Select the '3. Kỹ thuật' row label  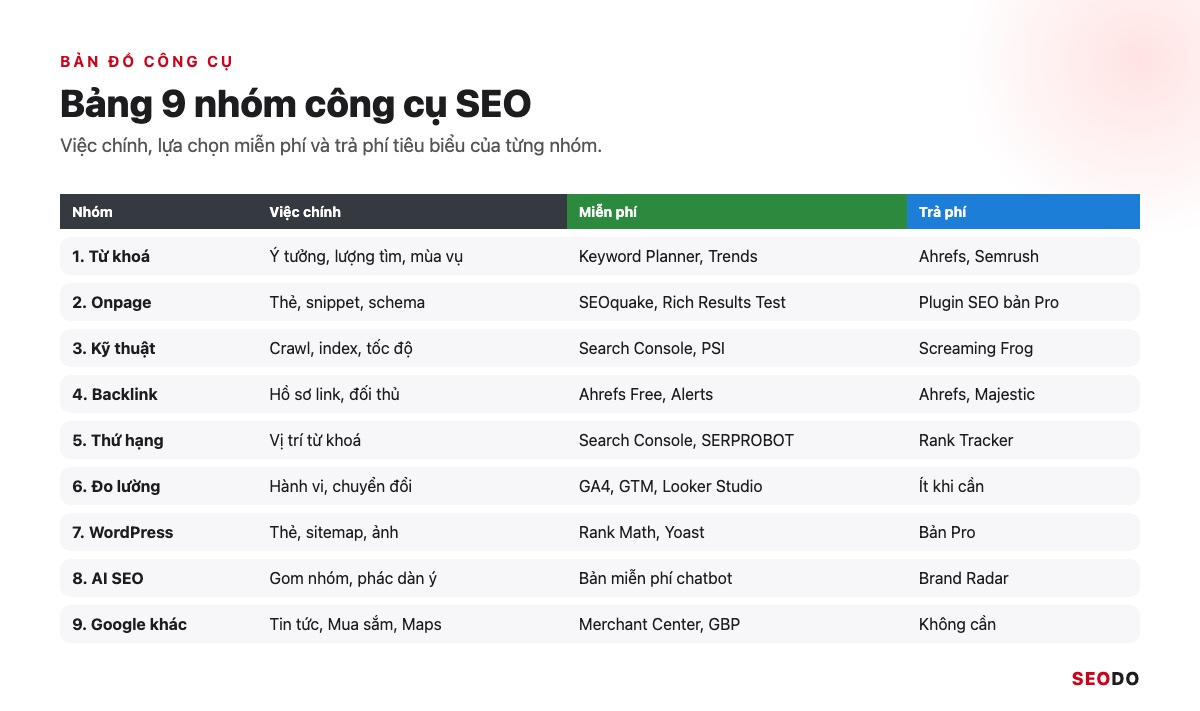(x=114, y=348)
